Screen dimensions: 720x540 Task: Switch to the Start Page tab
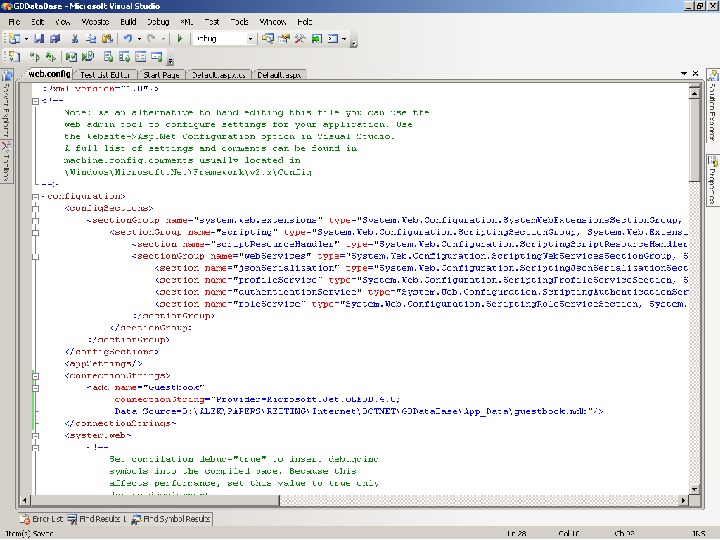(160, 75)
